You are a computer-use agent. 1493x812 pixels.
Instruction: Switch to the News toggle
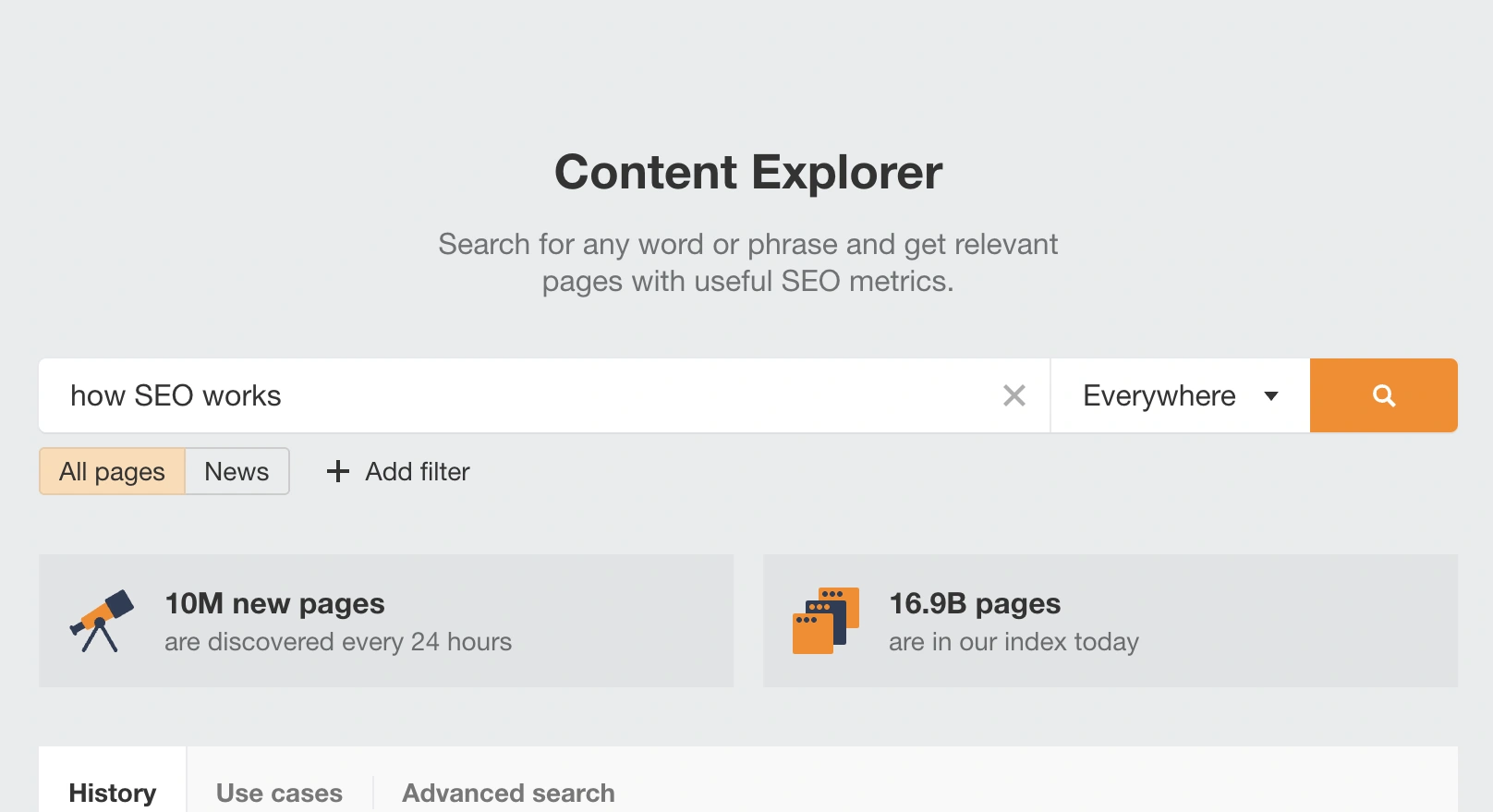pos(237,471)
